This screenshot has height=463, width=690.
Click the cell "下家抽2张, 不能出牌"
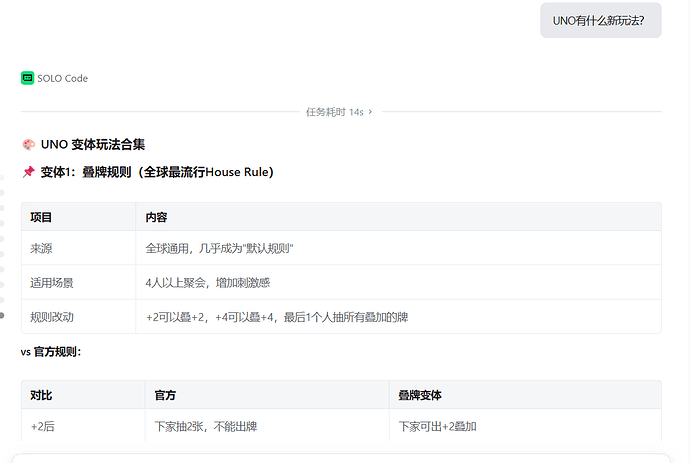tap(267, 426)
